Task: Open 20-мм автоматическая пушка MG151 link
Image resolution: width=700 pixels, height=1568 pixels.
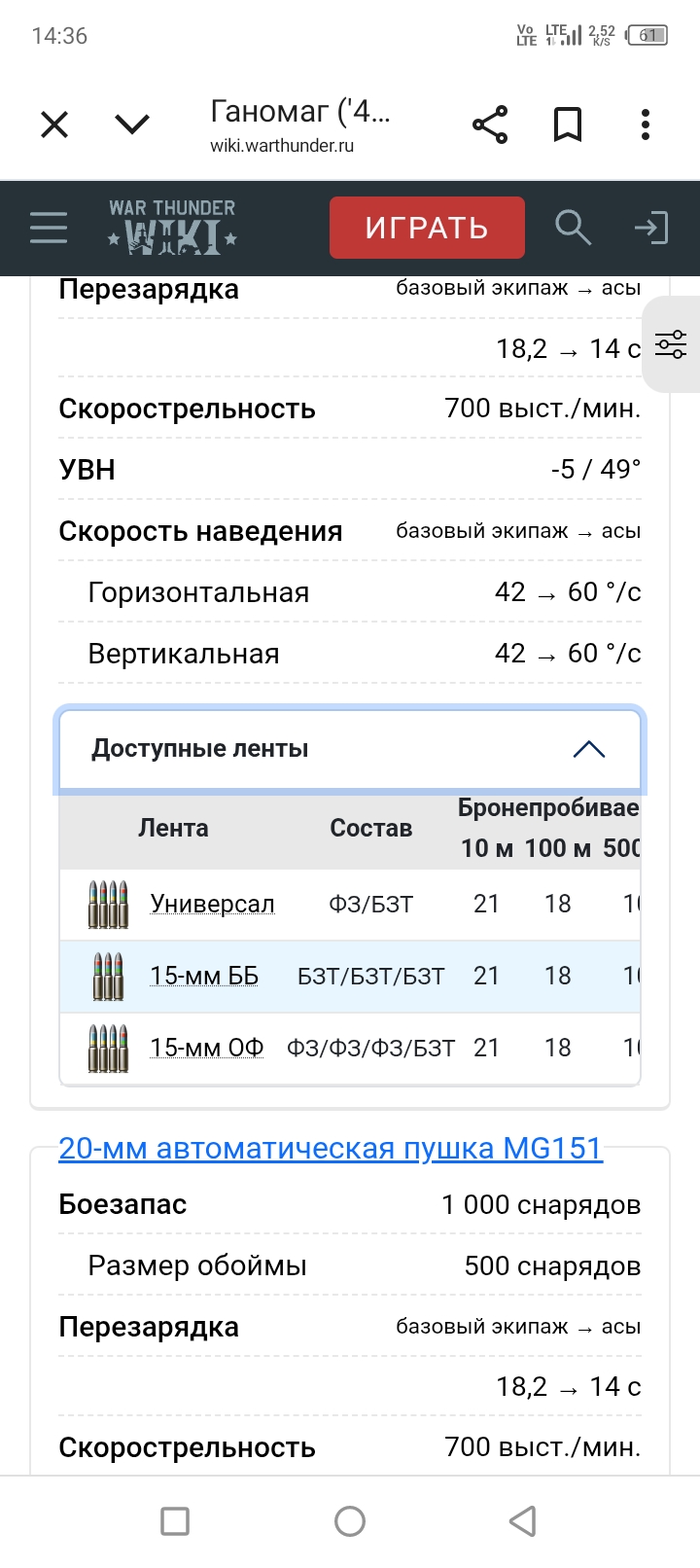Action: 331,1148
